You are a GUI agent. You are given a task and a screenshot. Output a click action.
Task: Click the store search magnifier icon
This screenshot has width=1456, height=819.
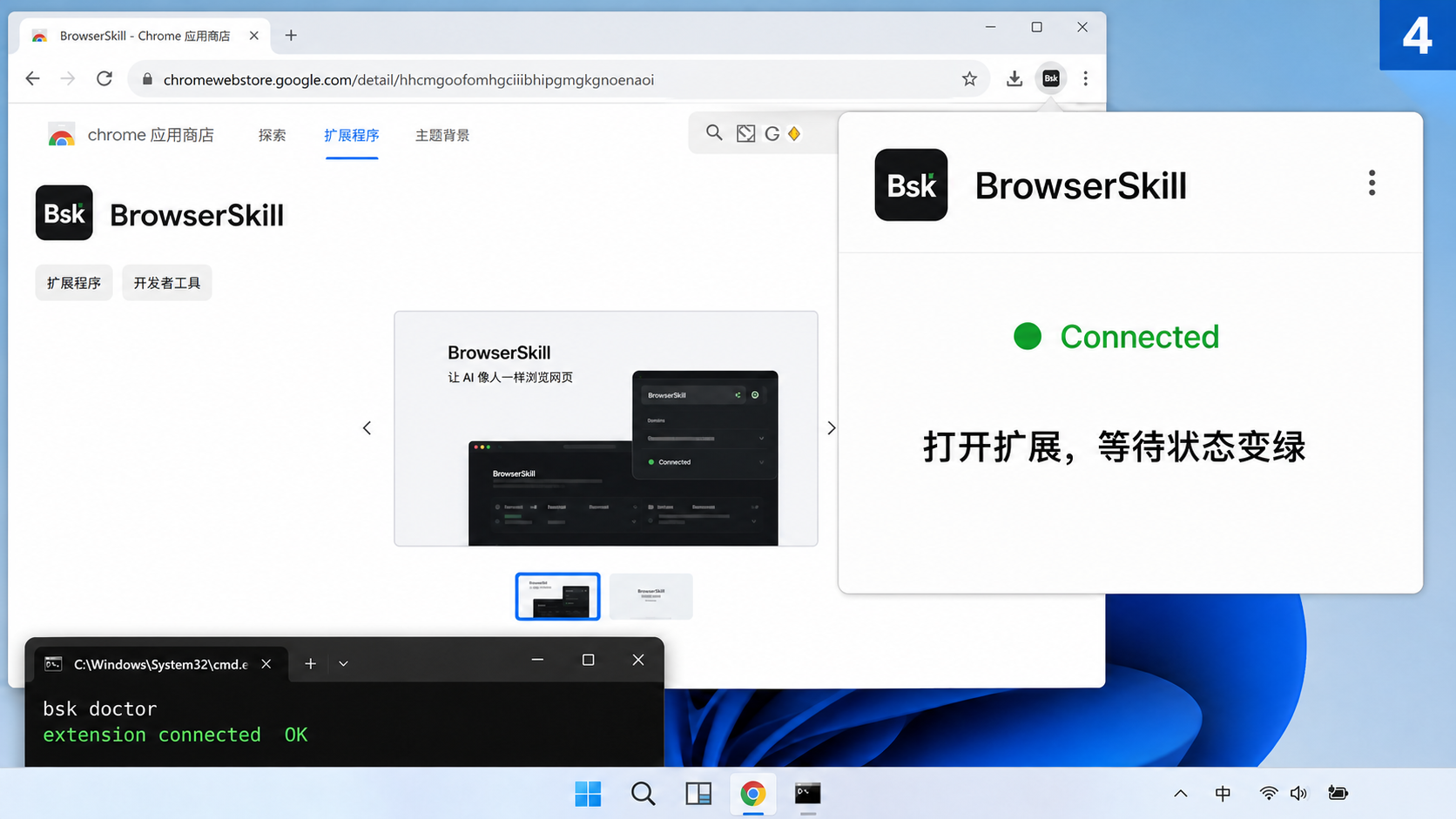coord(714,133)
